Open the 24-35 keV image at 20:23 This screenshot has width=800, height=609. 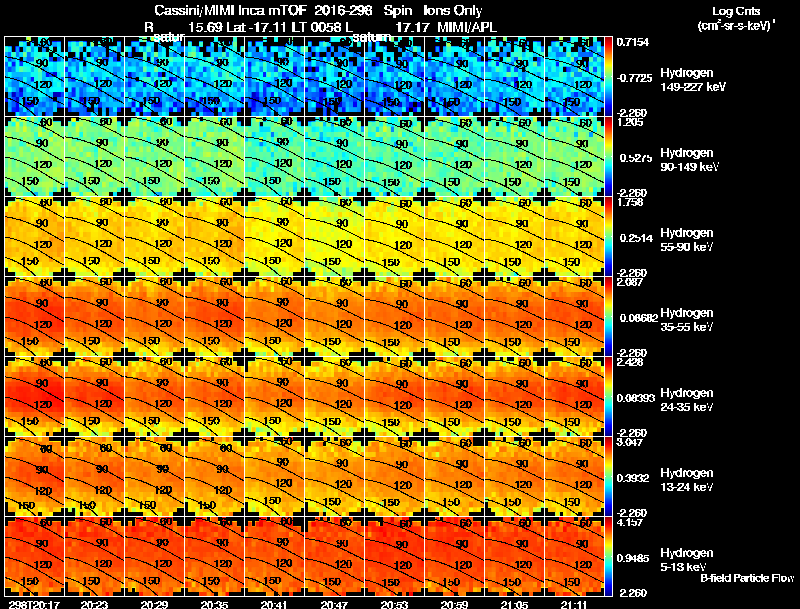[94, 396]
